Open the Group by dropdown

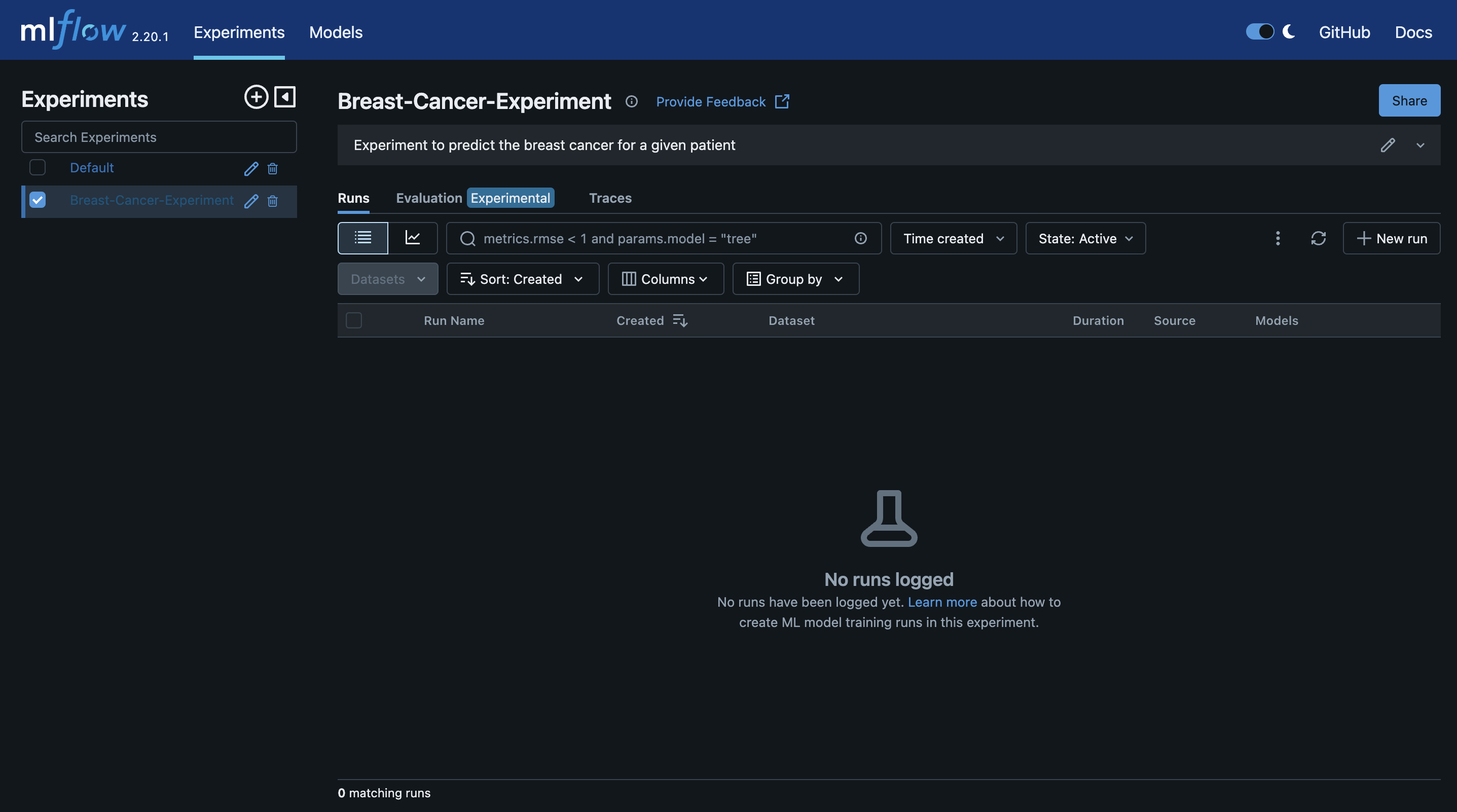point(795,279)
